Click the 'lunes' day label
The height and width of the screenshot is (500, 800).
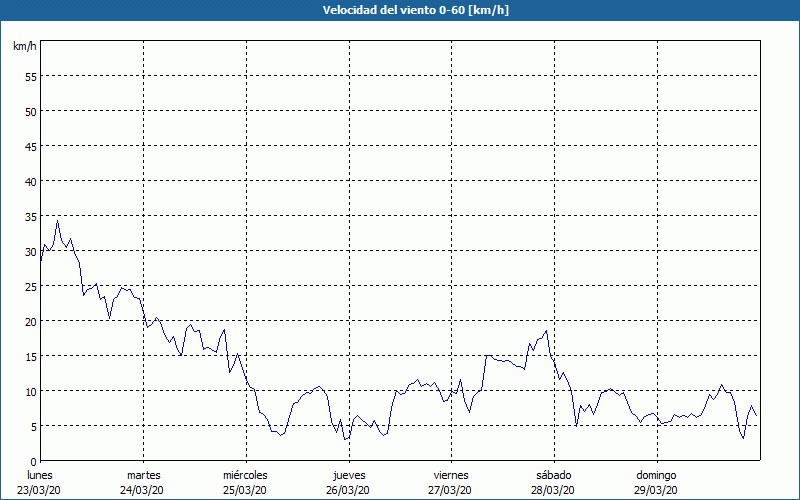40,475
